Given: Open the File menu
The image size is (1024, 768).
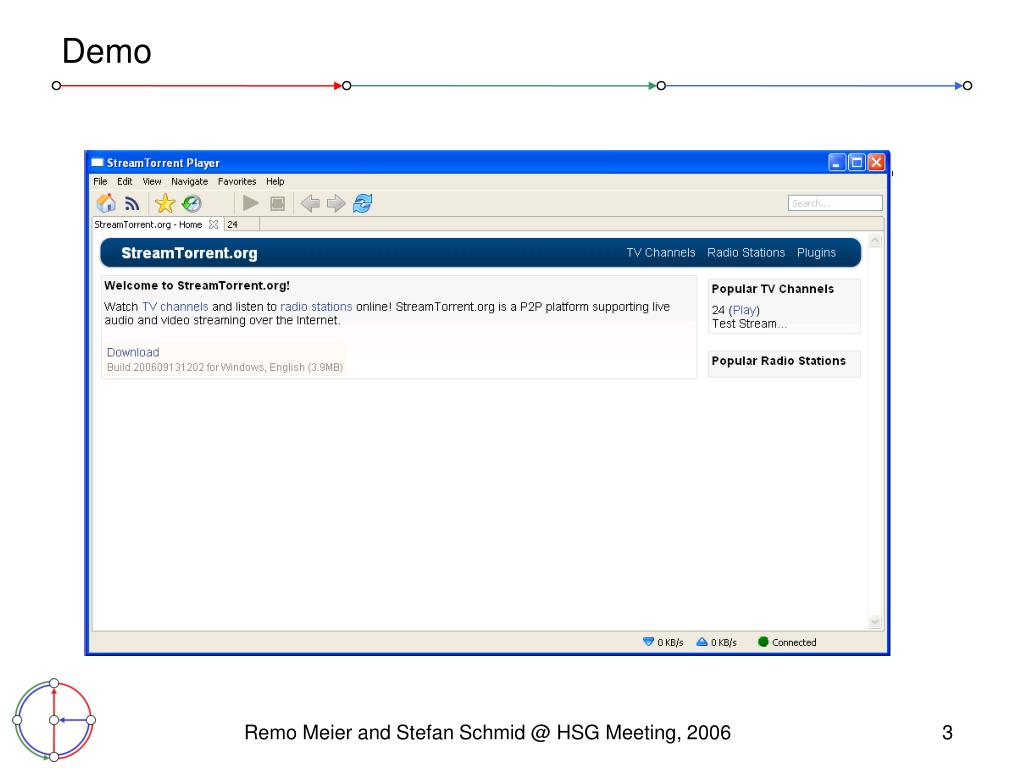Looking at the screenshot, I should point(100,182).
